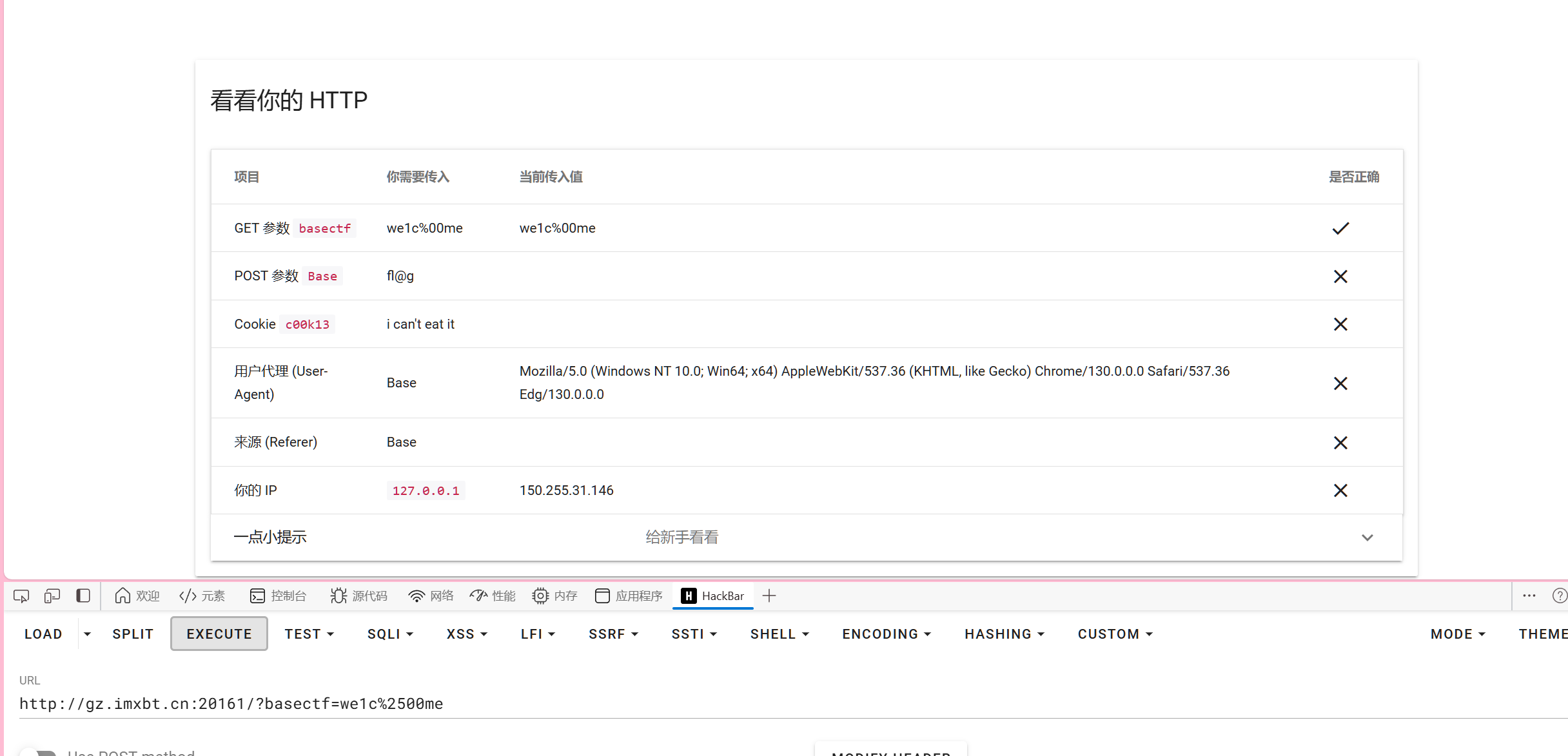Viewport: 1568px width, 756px height.
Task: Open the ENCODING dropdown menu
Action: point(886,634)
